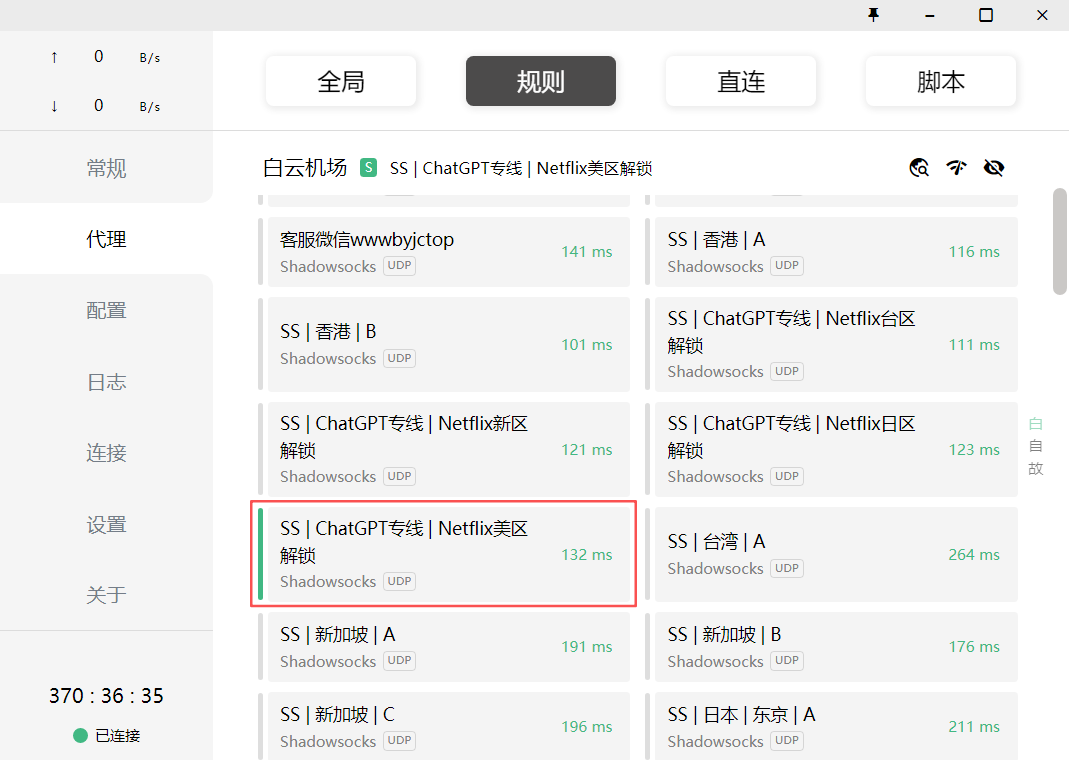Viewport: 1069px width, 760px height.
Task: Click the UDP tag on 香港 B node
Action: pyautogui.click(x=400, y=358)
